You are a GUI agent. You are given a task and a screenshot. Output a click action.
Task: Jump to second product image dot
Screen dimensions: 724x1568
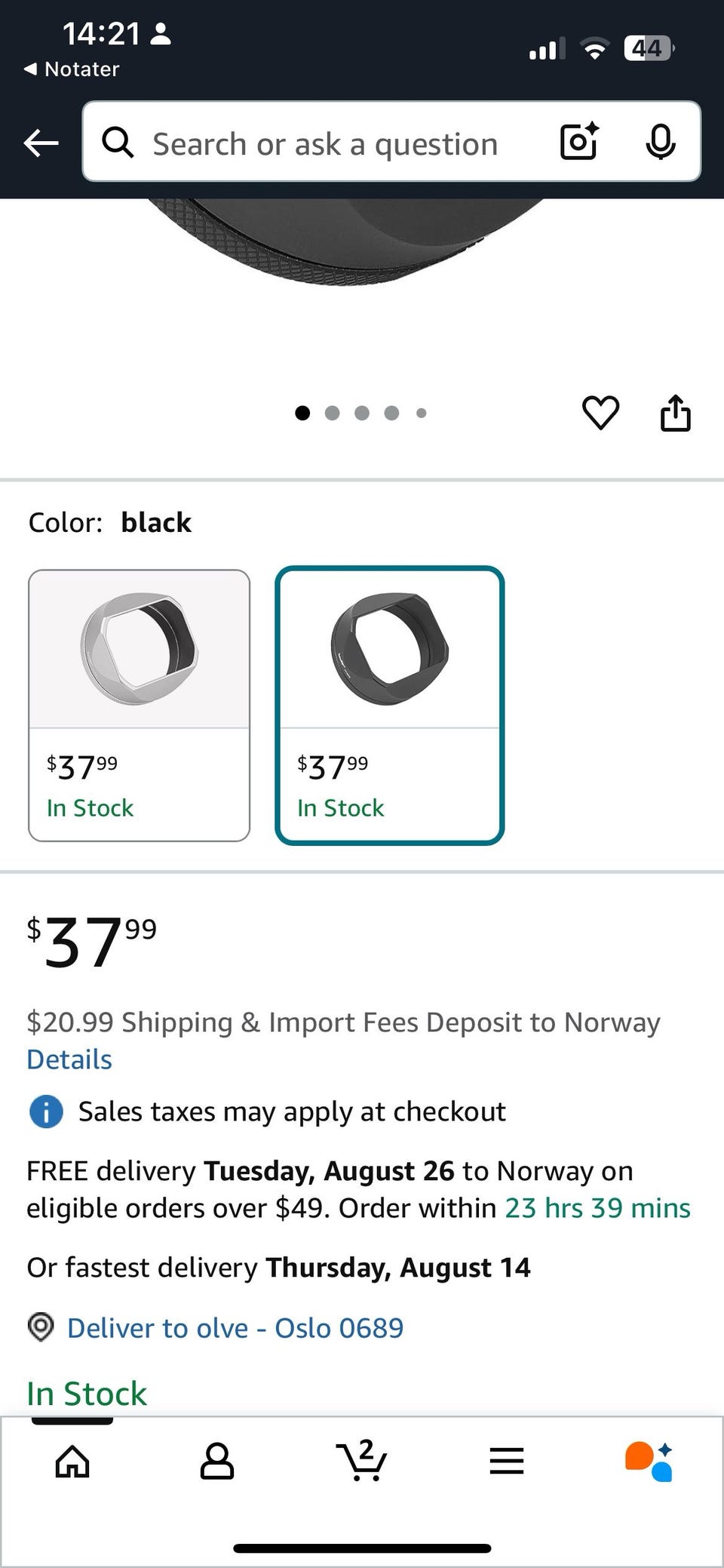coord(332,413)
